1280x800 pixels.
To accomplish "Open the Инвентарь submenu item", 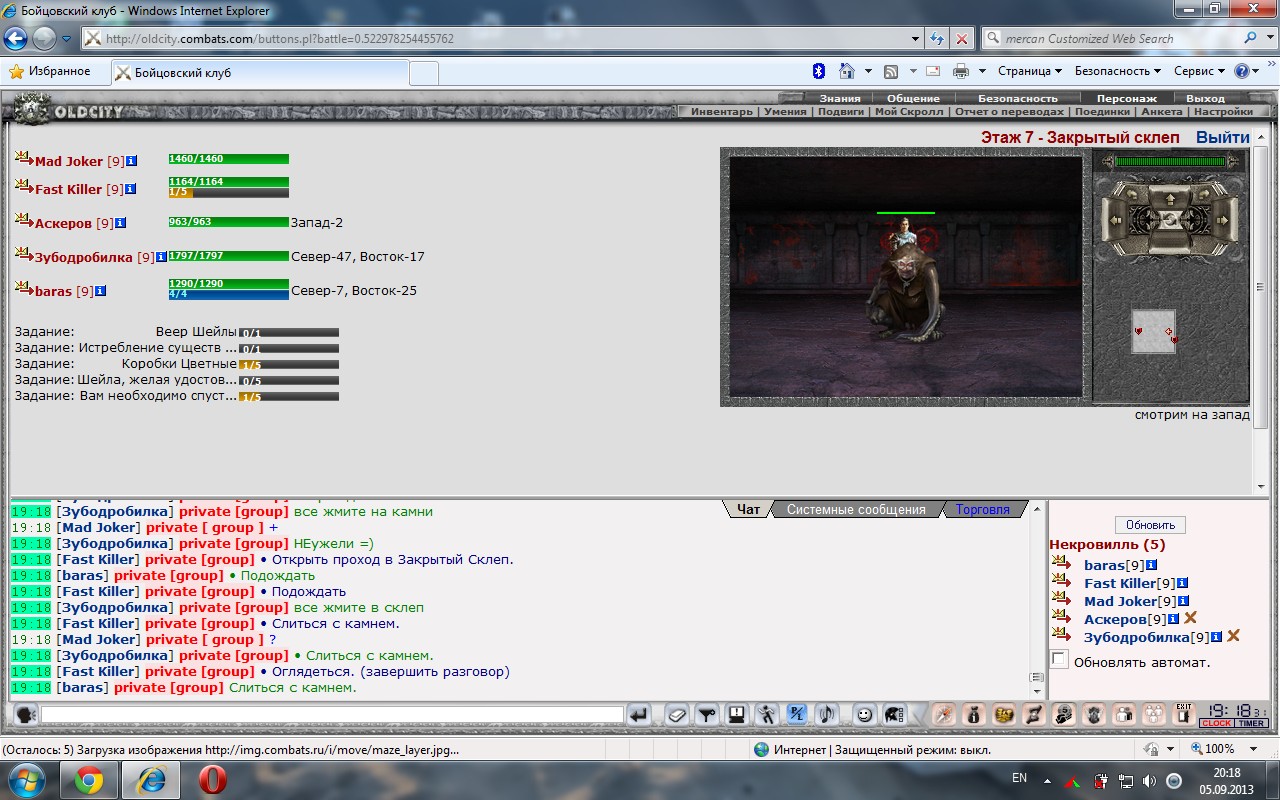I will tap(721, 111).
